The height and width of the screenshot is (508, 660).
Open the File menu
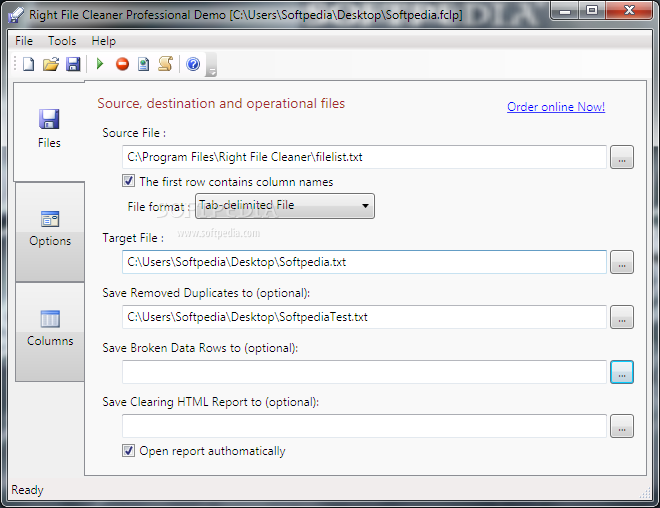24,41
